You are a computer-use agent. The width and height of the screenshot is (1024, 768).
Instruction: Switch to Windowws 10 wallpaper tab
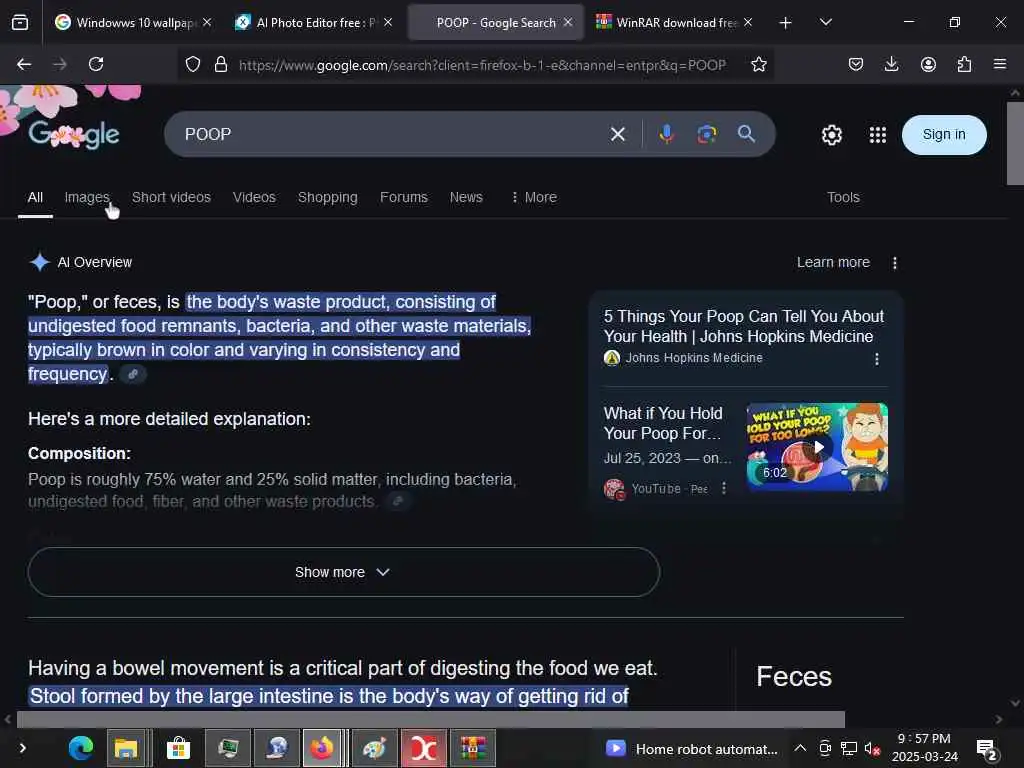(x=134, y=22)
